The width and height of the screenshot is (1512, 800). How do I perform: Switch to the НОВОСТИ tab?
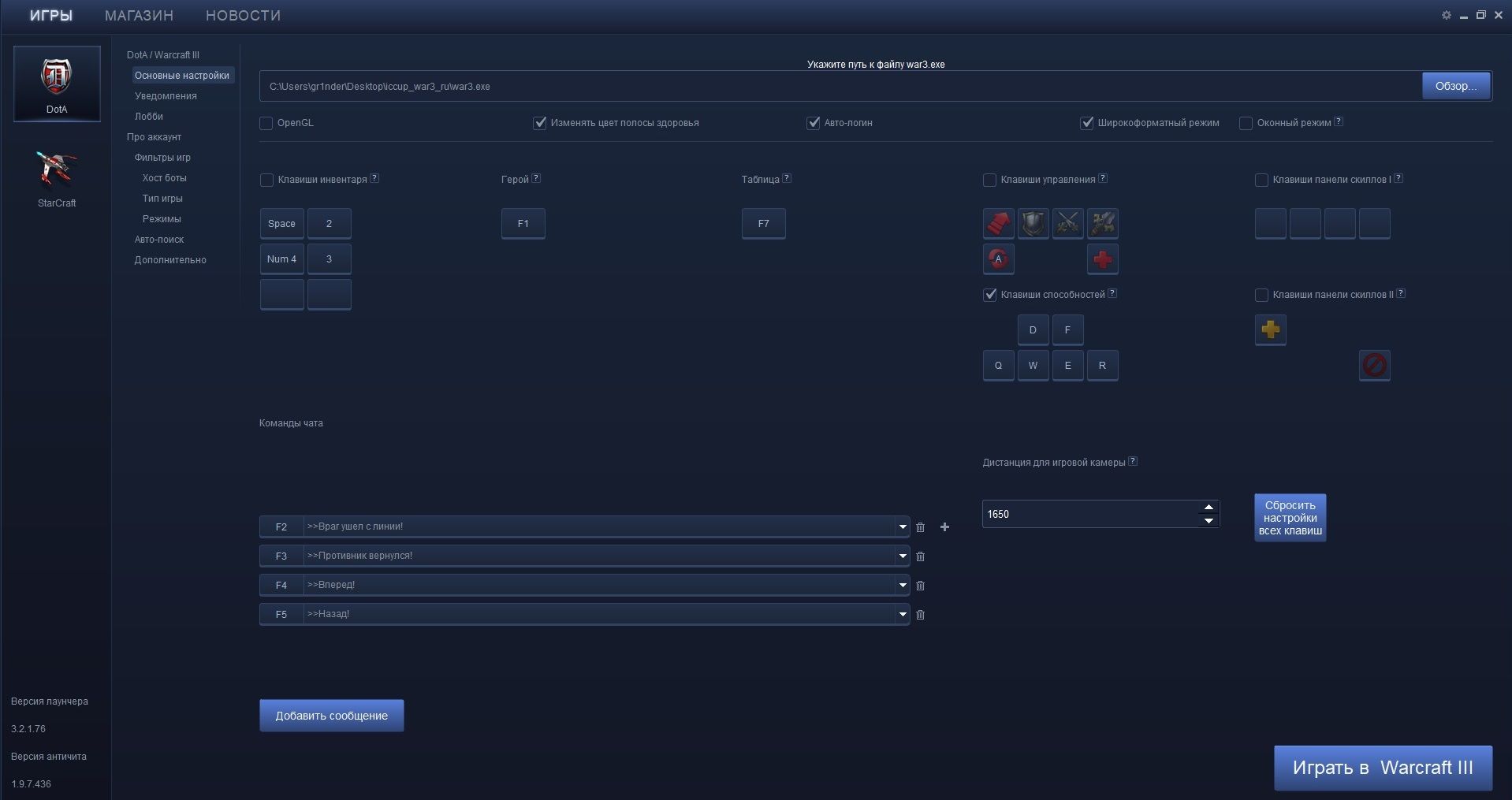pyautogui.click(x=243, y=16)
